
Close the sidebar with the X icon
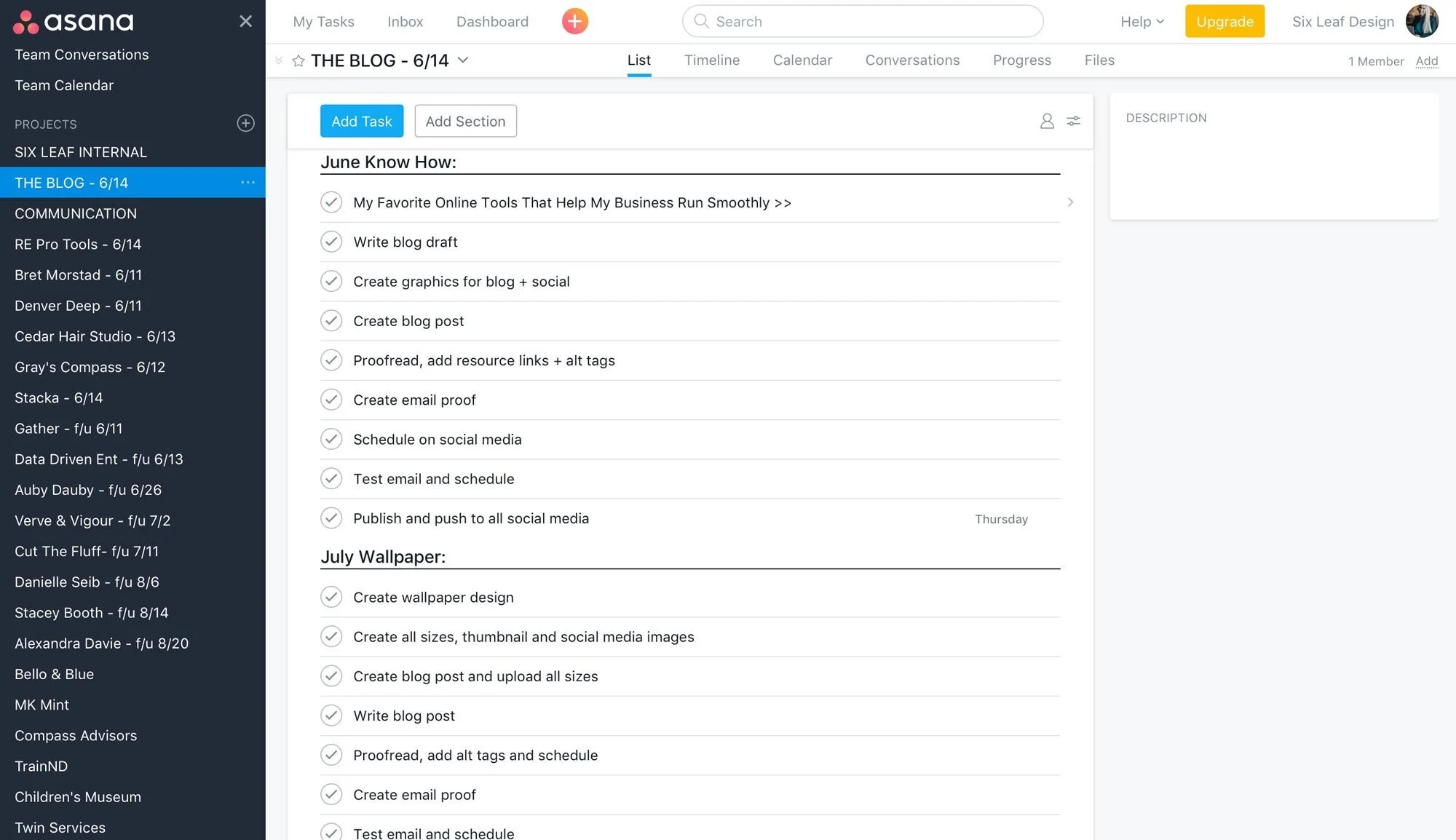[245, 21]
